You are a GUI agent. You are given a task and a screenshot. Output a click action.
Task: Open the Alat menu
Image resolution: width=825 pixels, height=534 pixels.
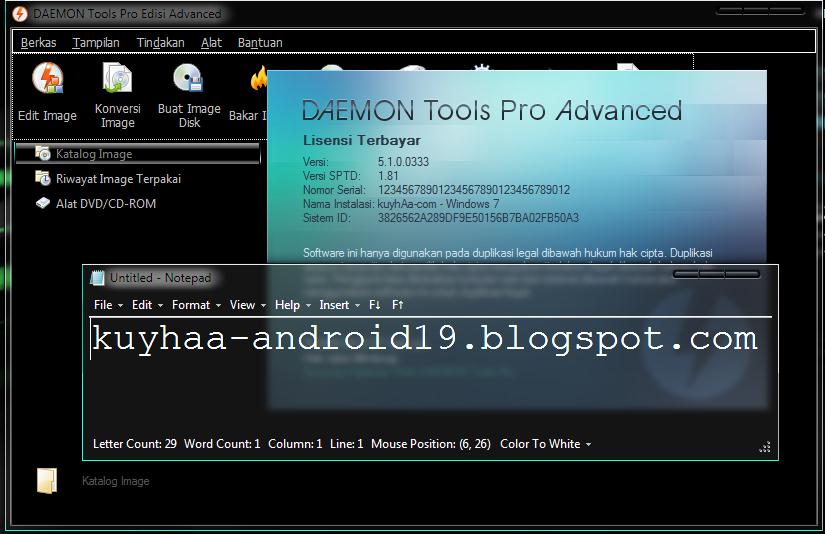click(211, 43)
